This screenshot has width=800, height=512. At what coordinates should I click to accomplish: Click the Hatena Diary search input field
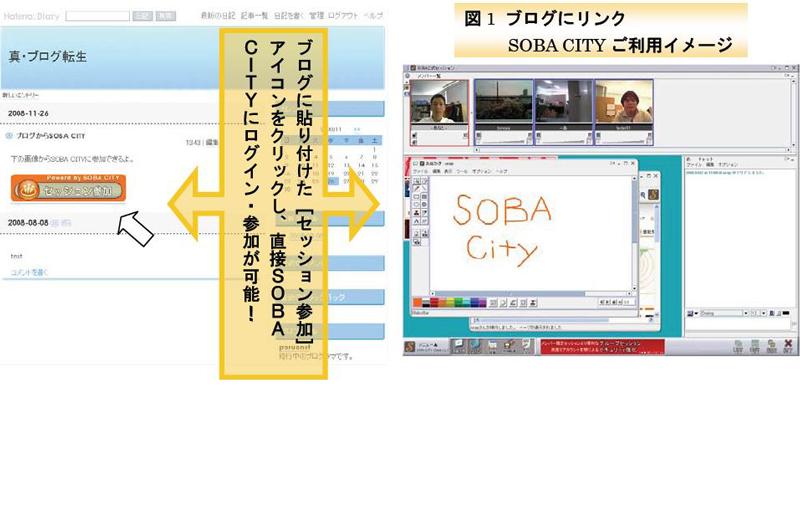(x=97, y=16)
